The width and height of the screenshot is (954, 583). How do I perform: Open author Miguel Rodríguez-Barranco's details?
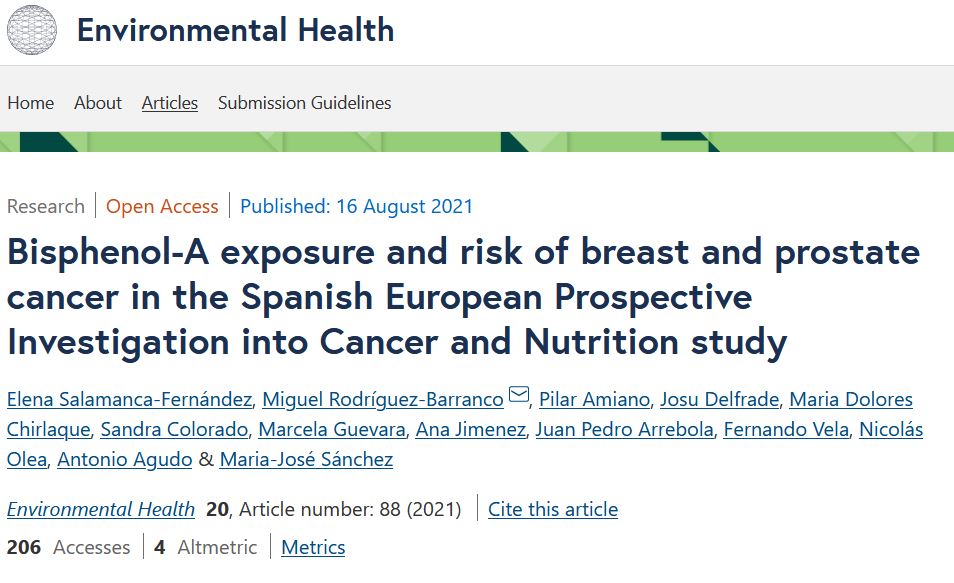click(x=383, y=400)
